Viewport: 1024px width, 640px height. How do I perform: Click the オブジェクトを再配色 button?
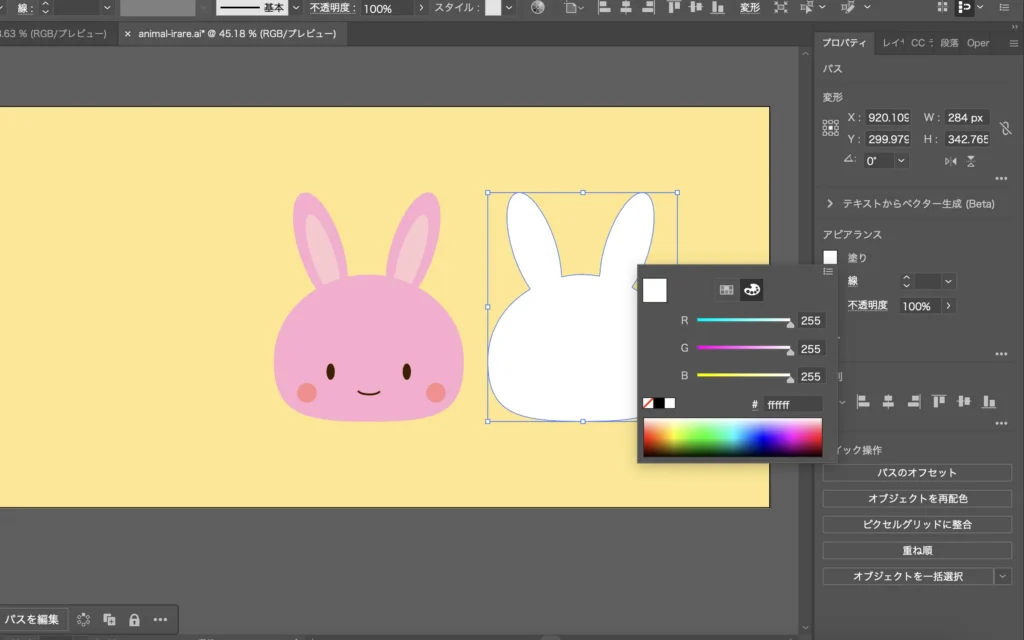[917, 498]
